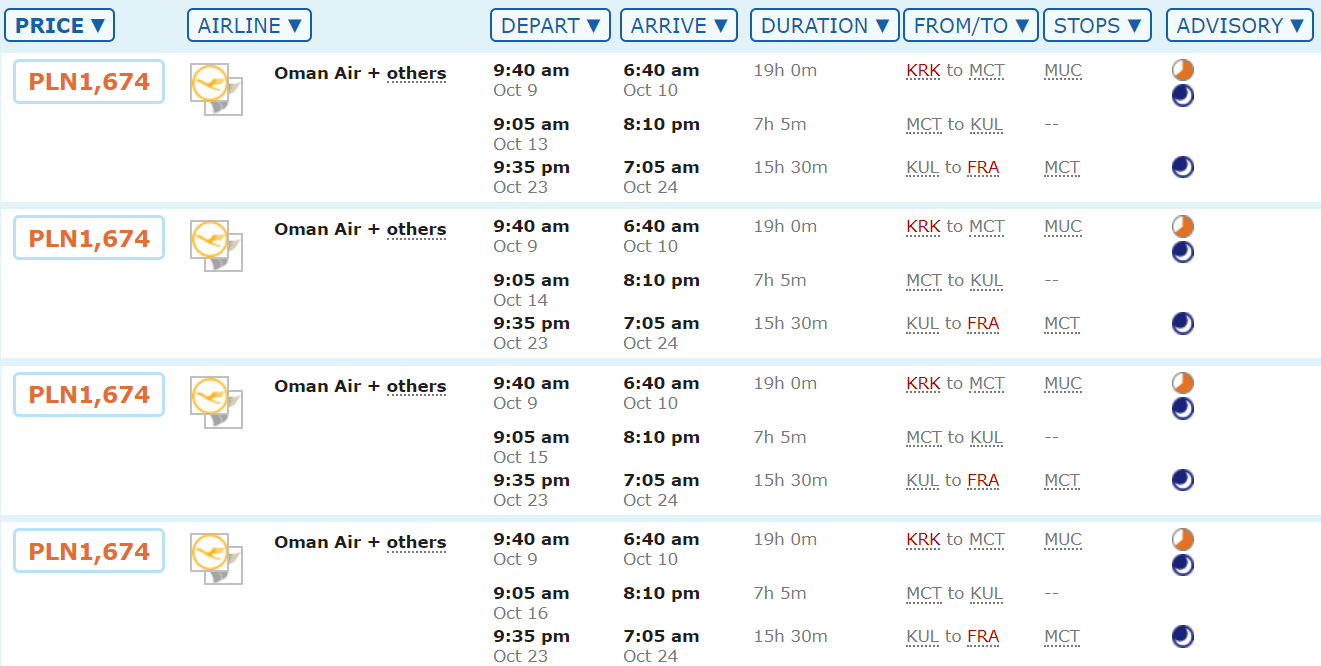
Task: Open the 'others' link in the first Oman Air result
Action: tap(416, 73)
